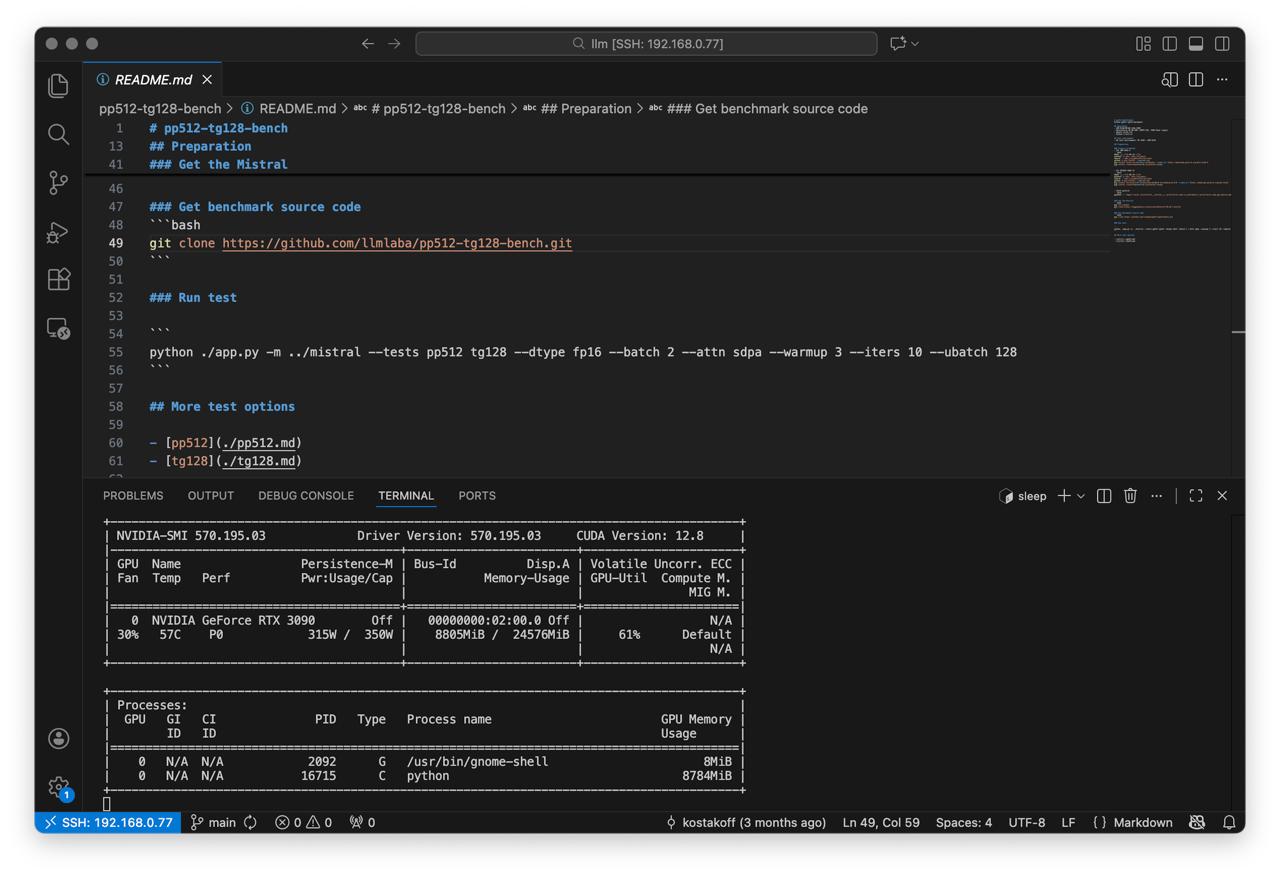Open Run and Debug view
The image size is (1280, 876).
click(58, 231)
